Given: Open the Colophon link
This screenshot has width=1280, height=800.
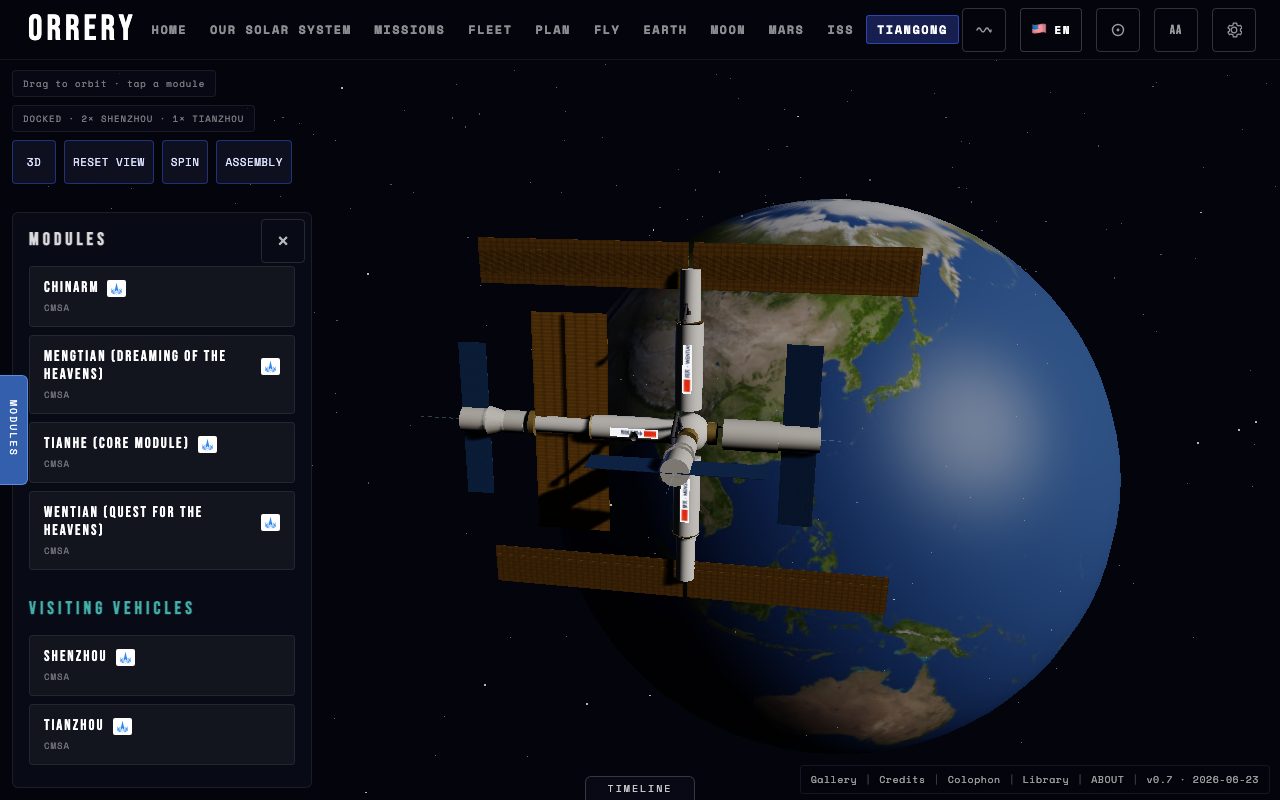Looking at the screenshot, I should 974,780.
